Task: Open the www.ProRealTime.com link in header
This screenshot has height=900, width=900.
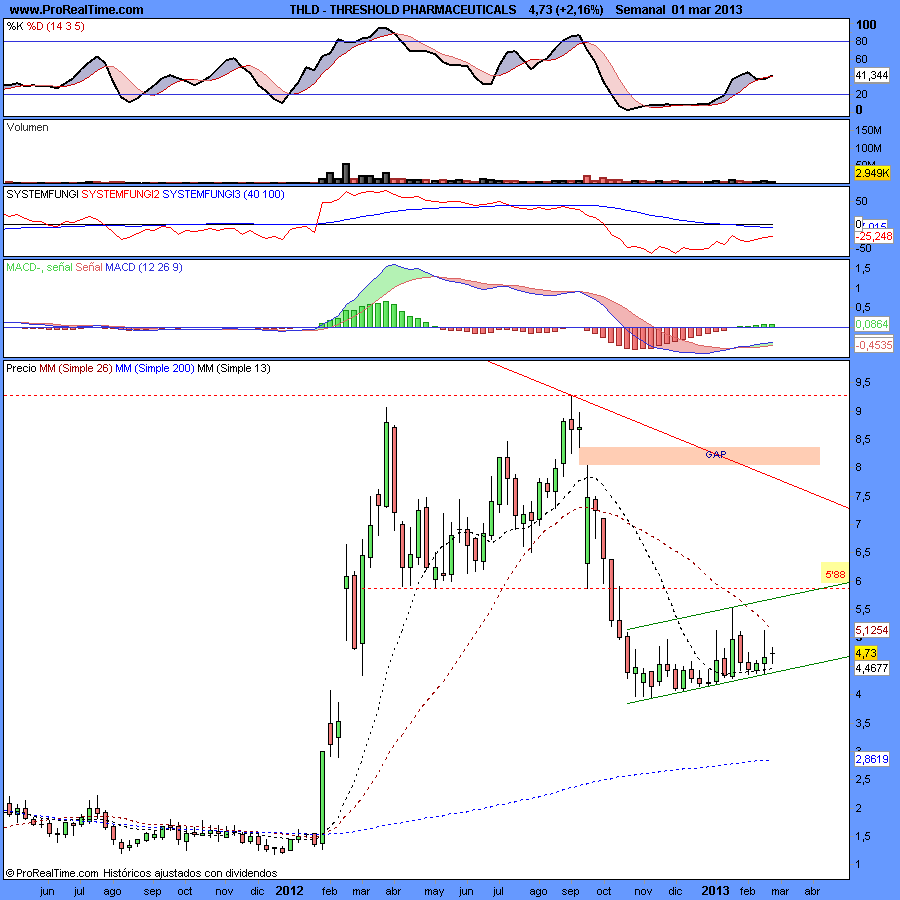Action: tap(75, 9)
